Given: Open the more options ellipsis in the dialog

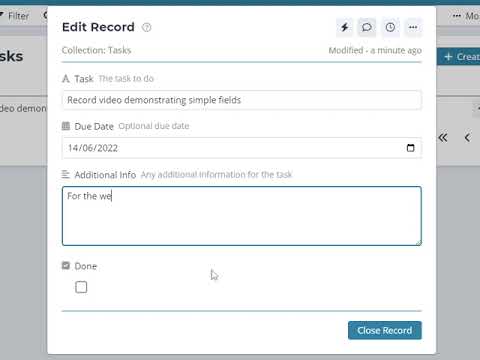Looking at the screenshot, I should click(413, 27).
